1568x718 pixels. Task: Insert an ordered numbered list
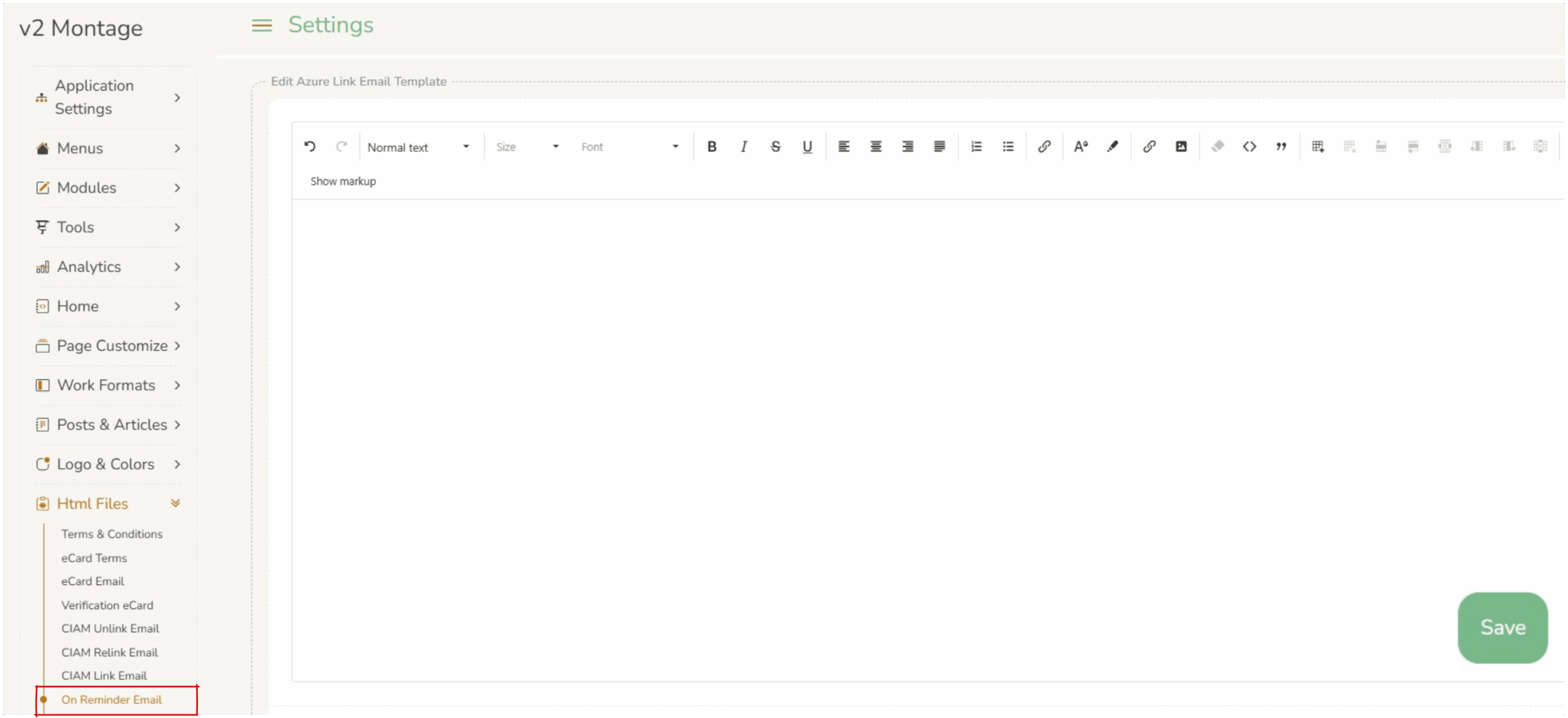tap(976, 146)
